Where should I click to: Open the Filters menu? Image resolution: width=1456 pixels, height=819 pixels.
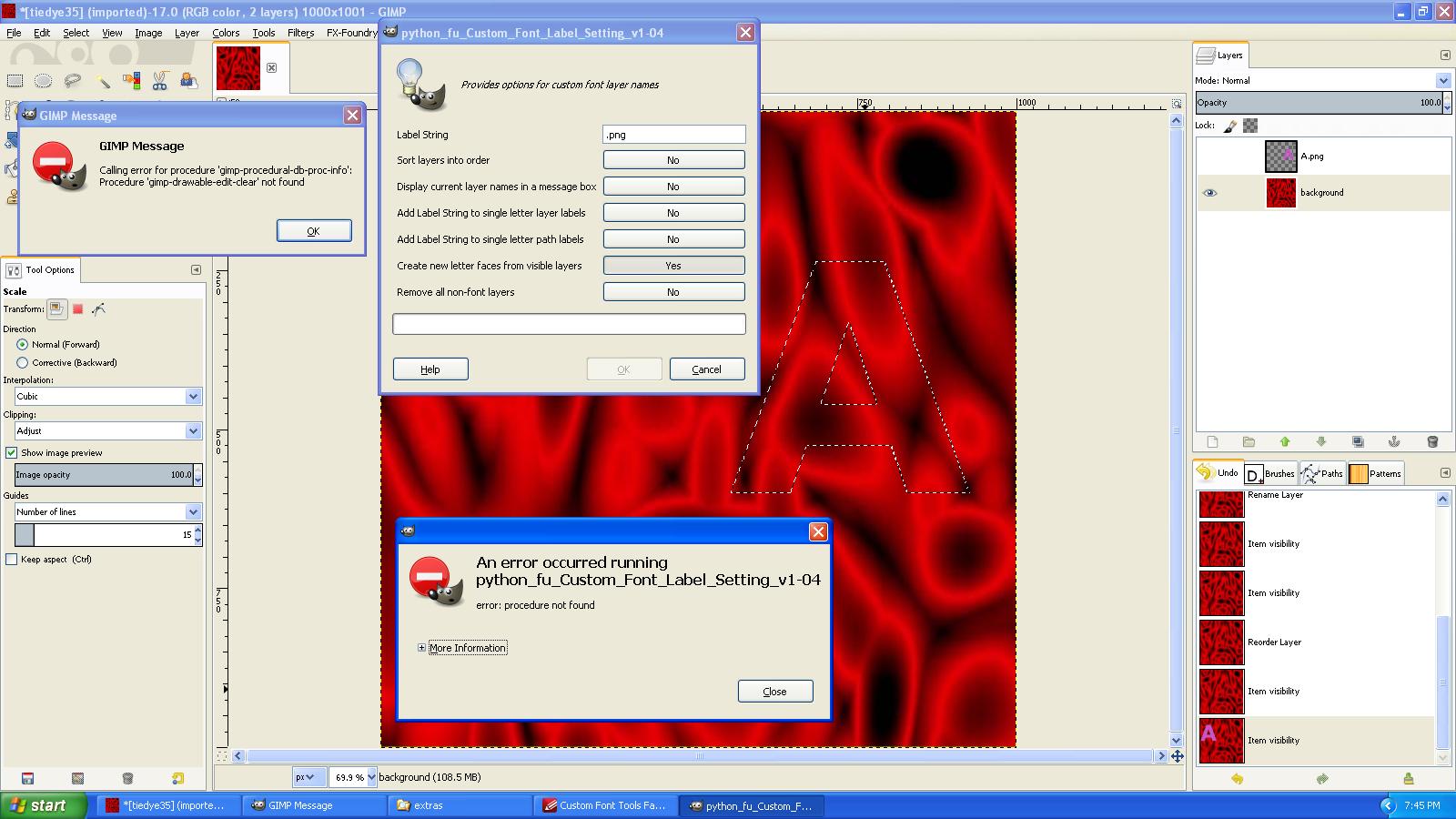click(x=300, y=33)
